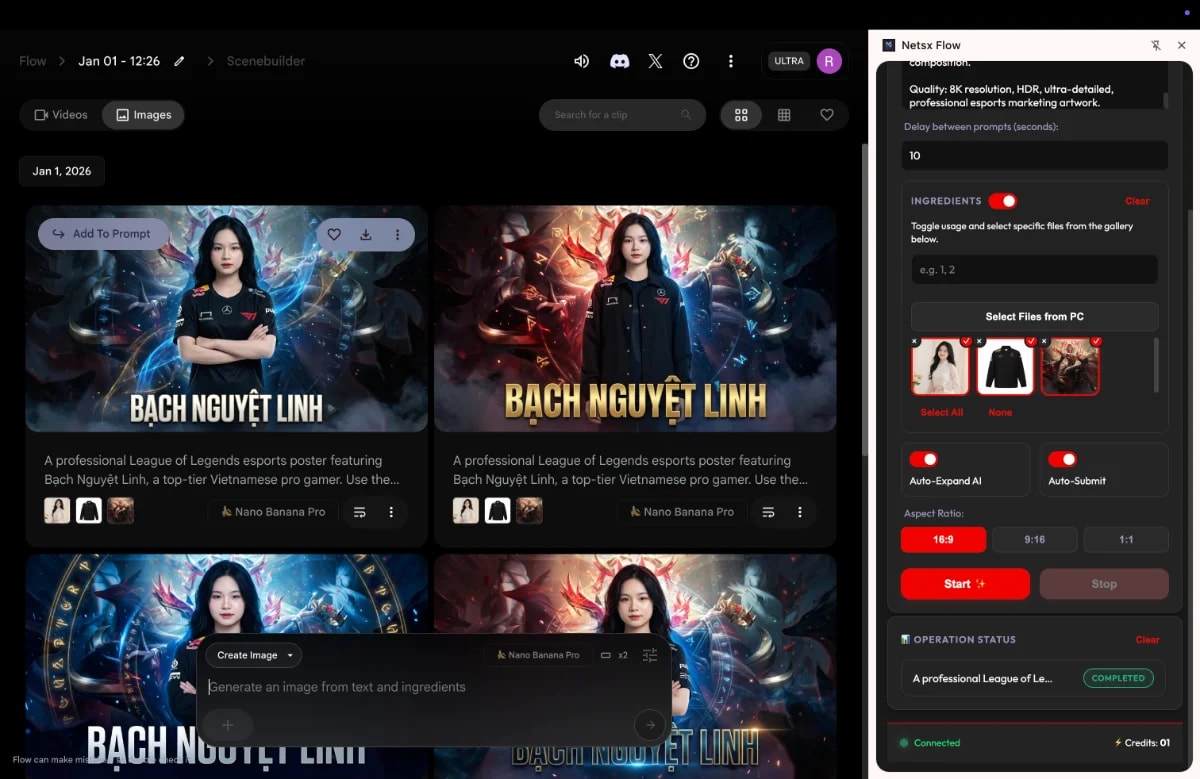This screenshot has width=1200, height=779.
Task: Click the pencil icon to rename project
Action: pyautogui.click(x=179, y=61)
